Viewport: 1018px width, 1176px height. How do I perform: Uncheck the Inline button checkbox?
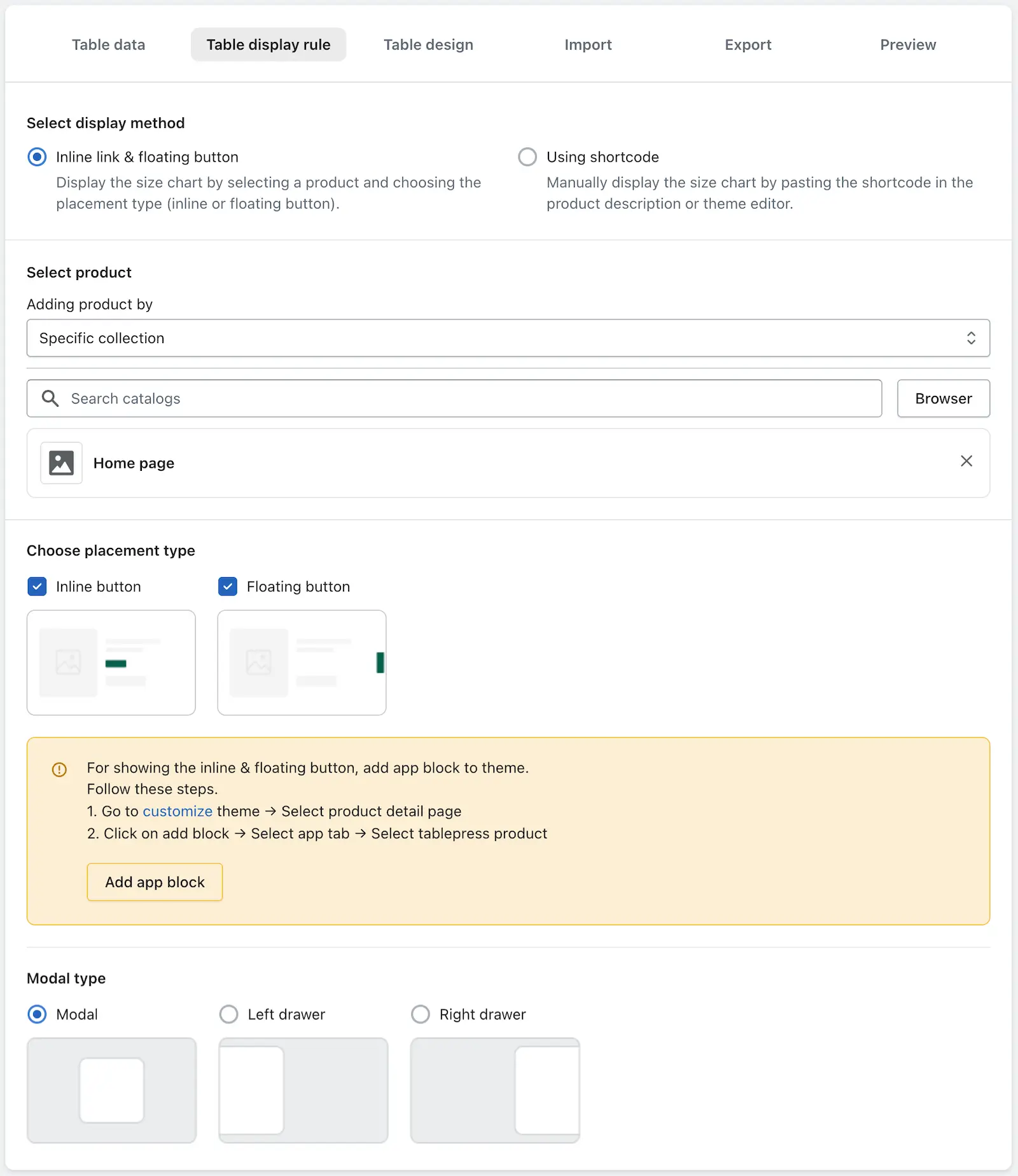(x=37, y=586)
